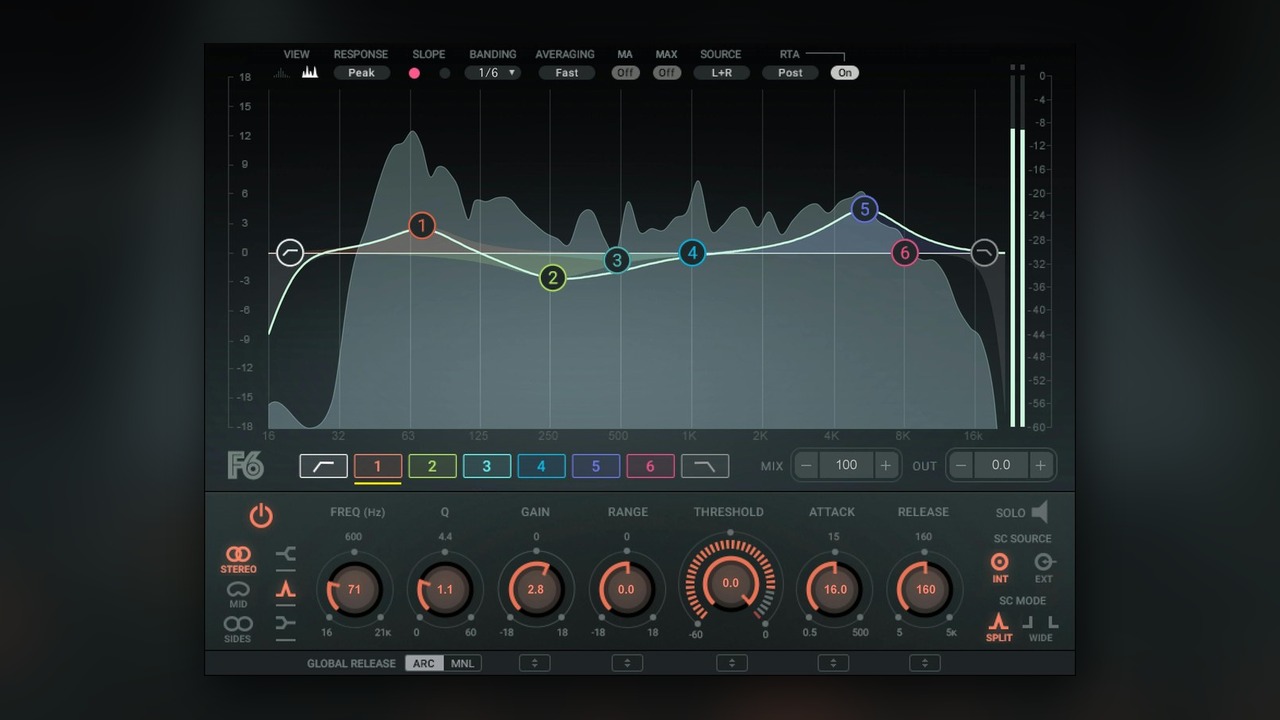The height and width of the screenshot is (720, 1280).
Task: Click the Fast averaging button
Action: (x=566, y=73)
